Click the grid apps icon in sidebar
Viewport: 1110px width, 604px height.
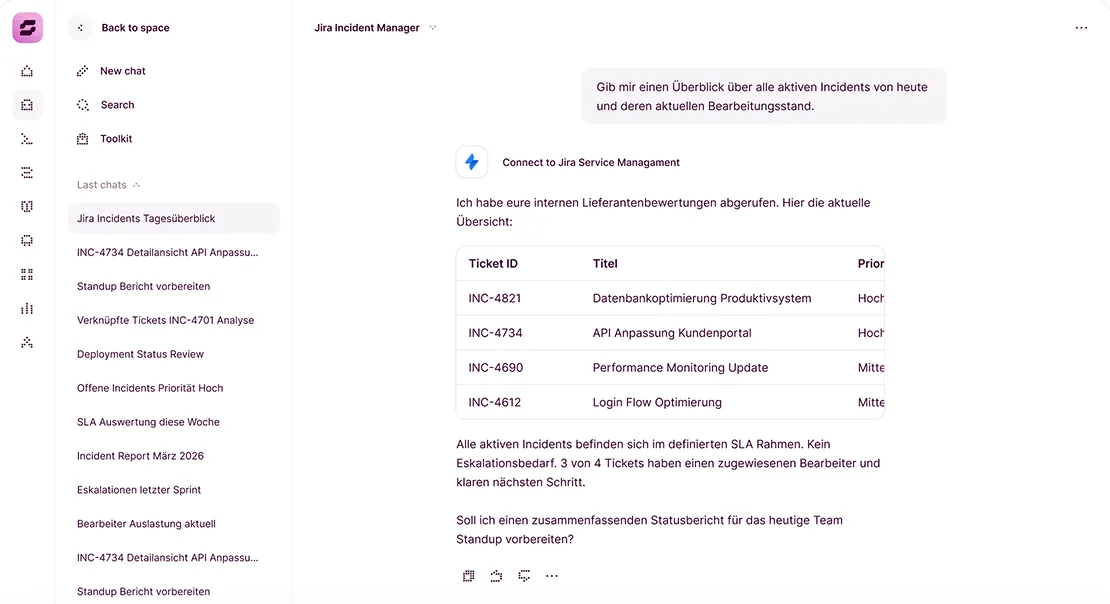27,275
